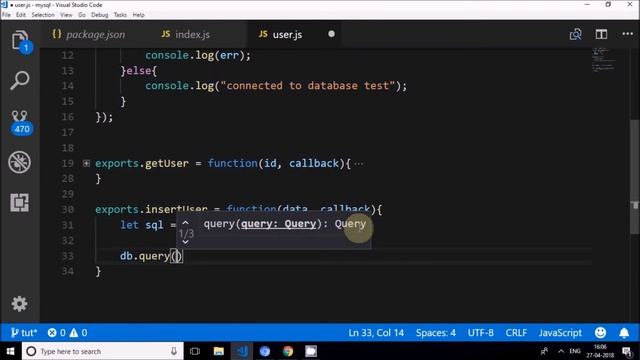This screenshot has width=640, height=360.
Task: Open File Explorer from the taskbar
Action: click(218, 351)
